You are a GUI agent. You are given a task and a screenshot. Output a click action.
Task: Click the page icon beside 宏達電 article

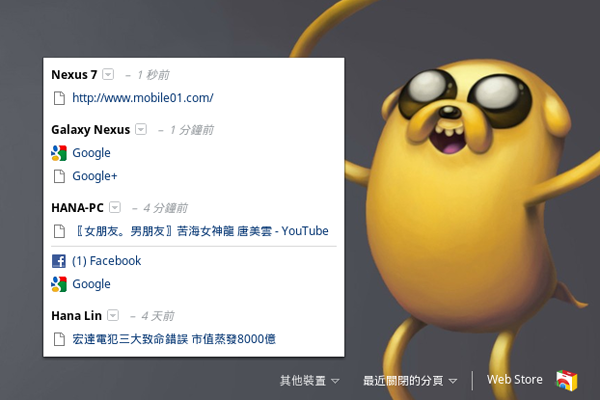[59, 340]
